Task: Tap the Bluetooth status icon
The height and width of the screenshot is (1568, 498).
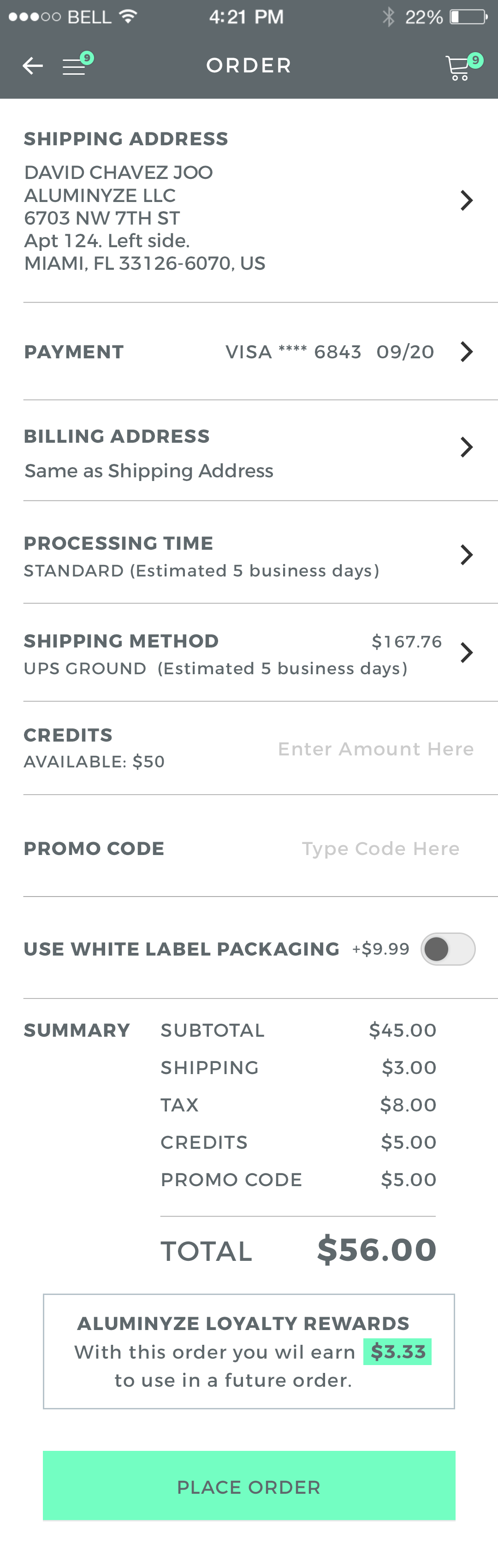Action: pyautogui.click(x=388, y=17)
